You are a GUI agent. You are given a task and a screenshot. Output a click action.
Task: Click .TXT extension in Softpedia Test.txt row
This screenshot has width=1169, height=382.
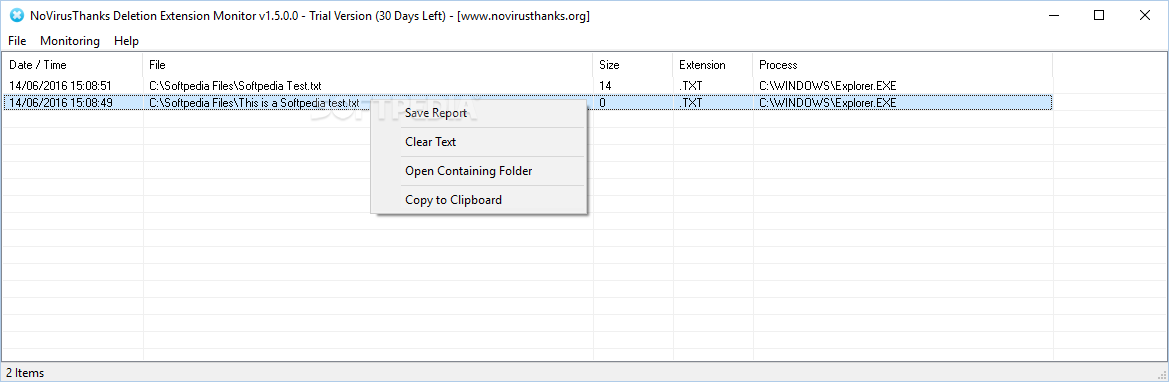click(690, 86)
